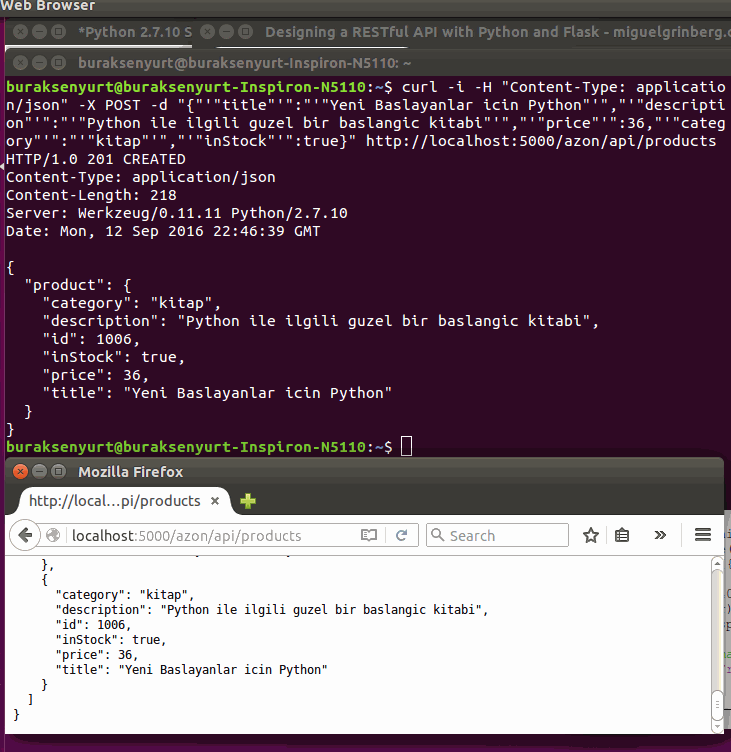Bookmark this page with star icon

(590, 535)
